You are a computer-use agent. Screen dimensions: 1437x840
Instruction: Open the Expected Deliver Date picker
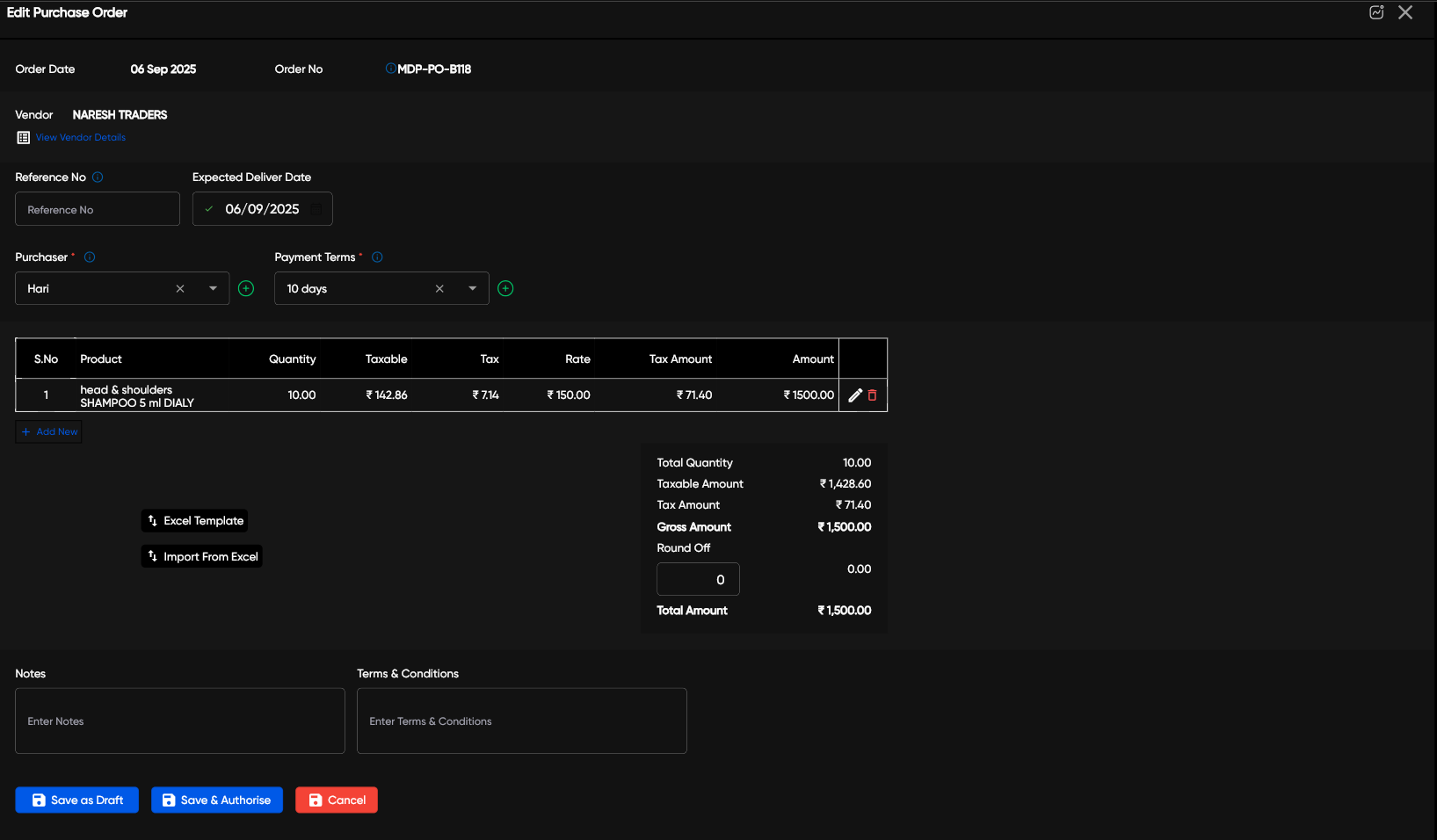316,209
